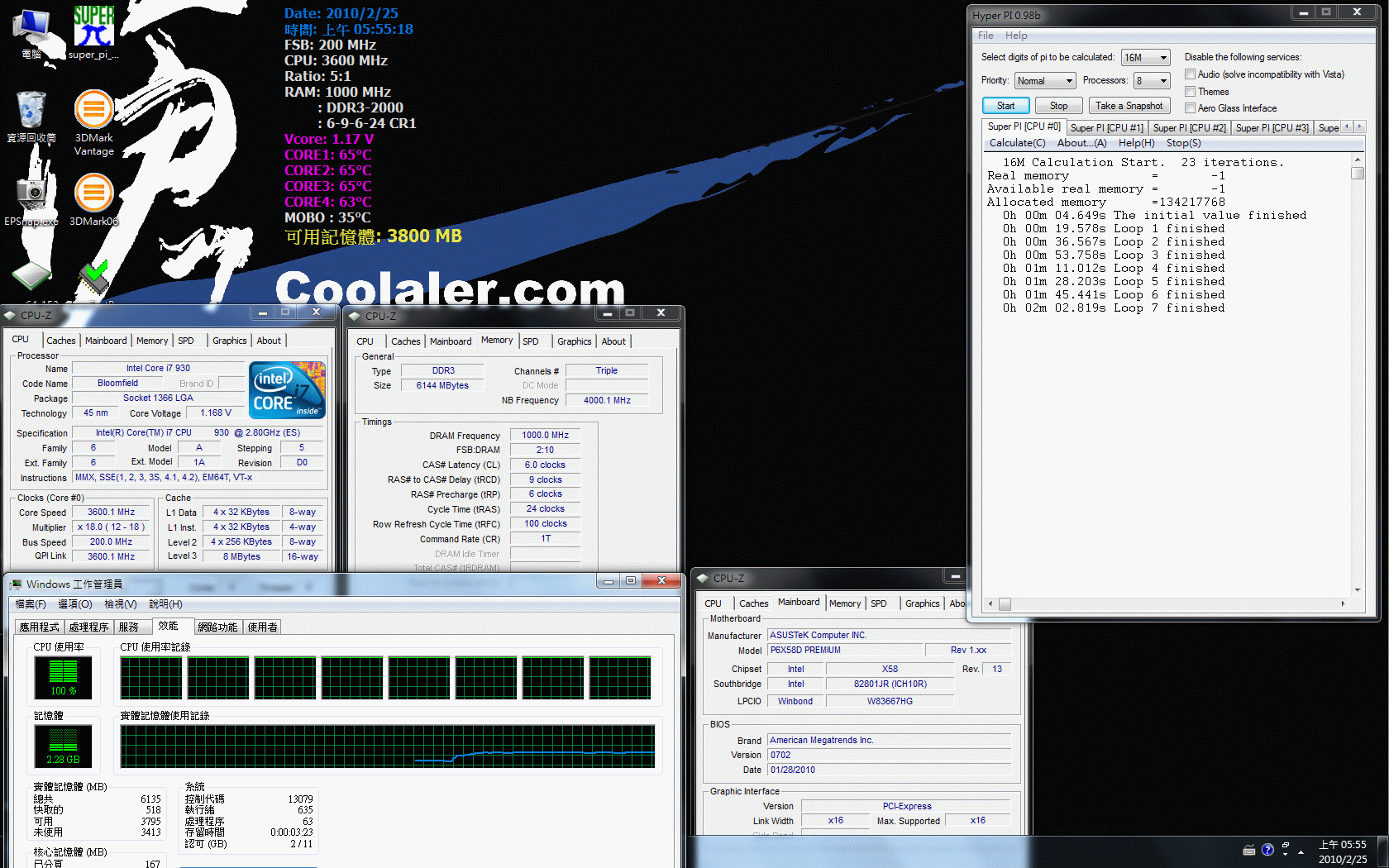Open the 檢視(V) menu in Task Manager
This screenshot has height=868, width=1389.
click(x=121, y=604)
